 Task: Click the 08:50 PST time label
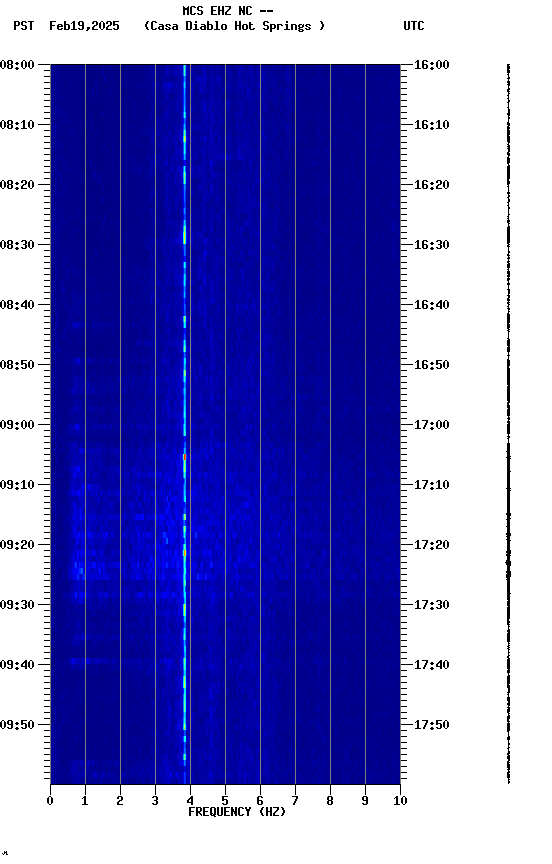(x=17, y=365)
